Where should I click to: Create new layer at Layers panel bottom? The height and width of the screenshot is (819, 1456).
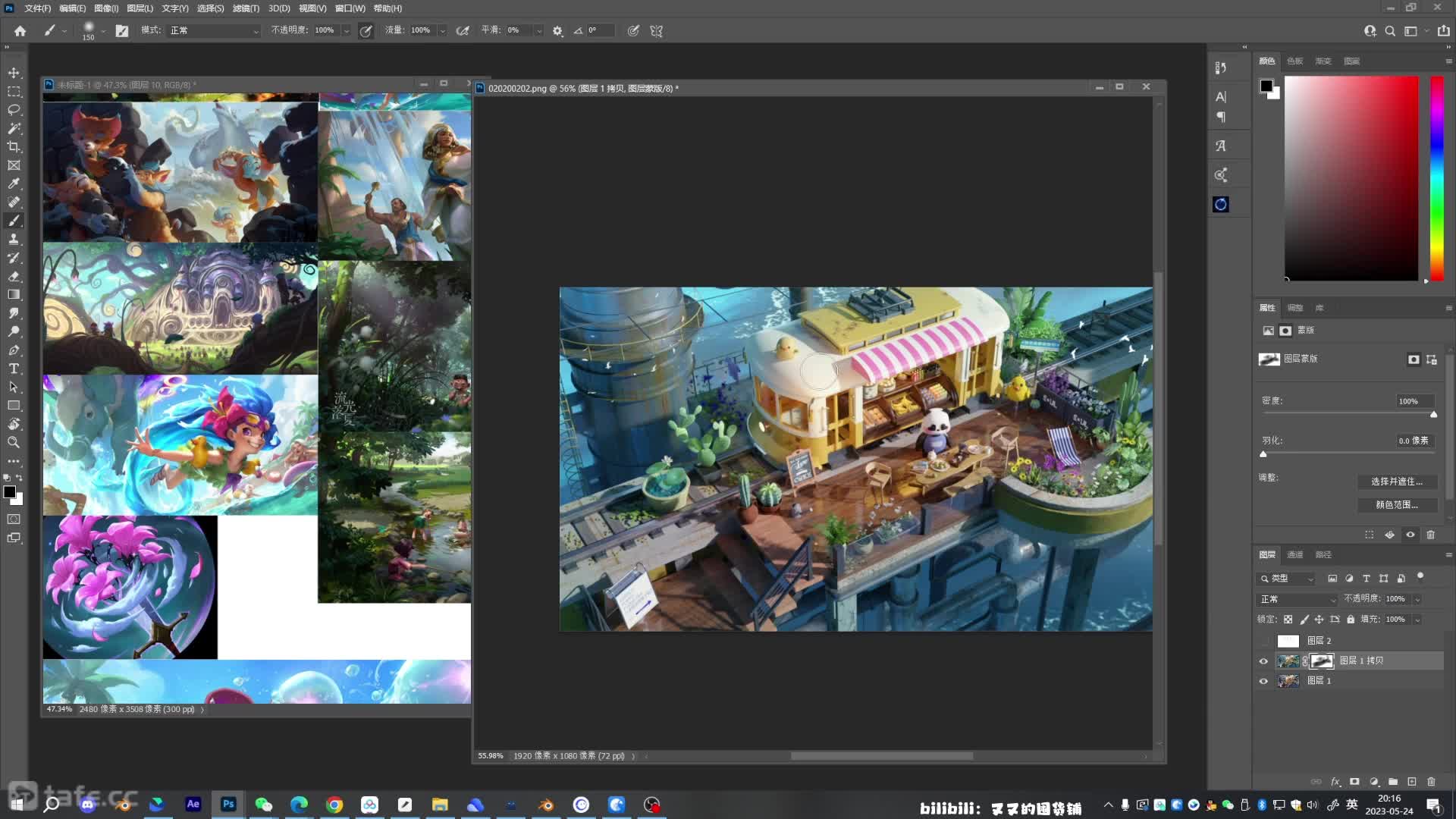[x=1412, y=781]
